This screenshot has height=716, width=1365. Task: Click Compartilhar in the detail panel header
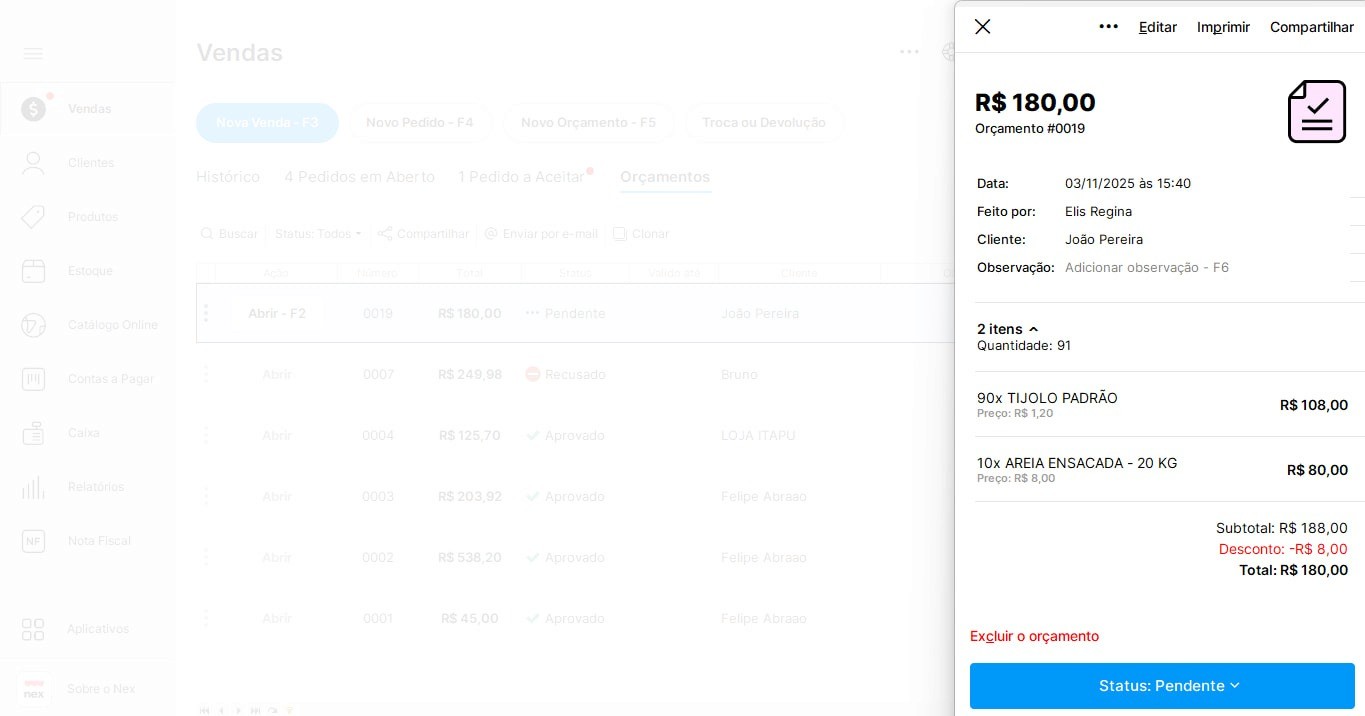coord(1312,27)
